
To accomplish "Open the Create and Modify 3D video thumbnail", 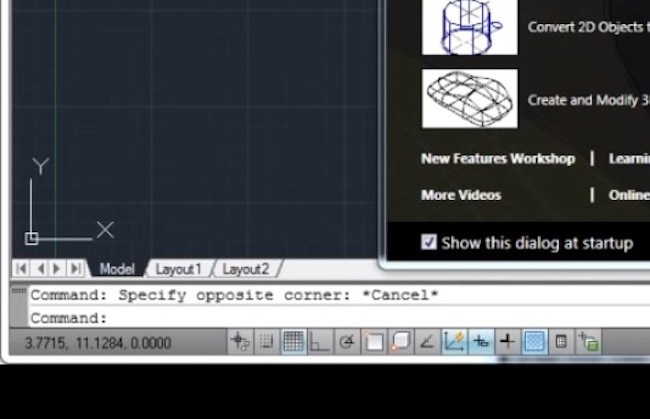I will (469, 98).
